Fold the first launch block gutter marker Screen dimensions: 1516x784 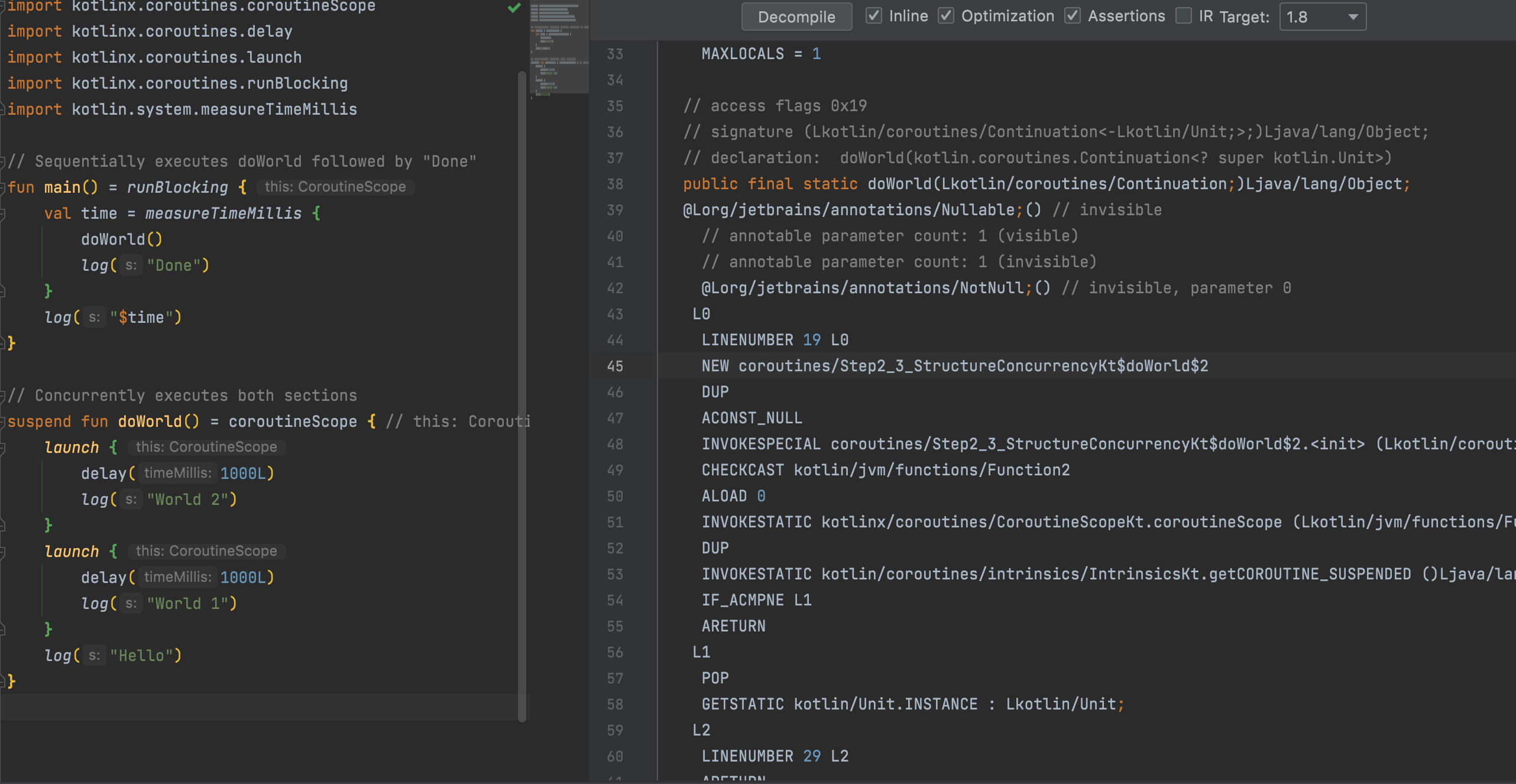(3, 448)
